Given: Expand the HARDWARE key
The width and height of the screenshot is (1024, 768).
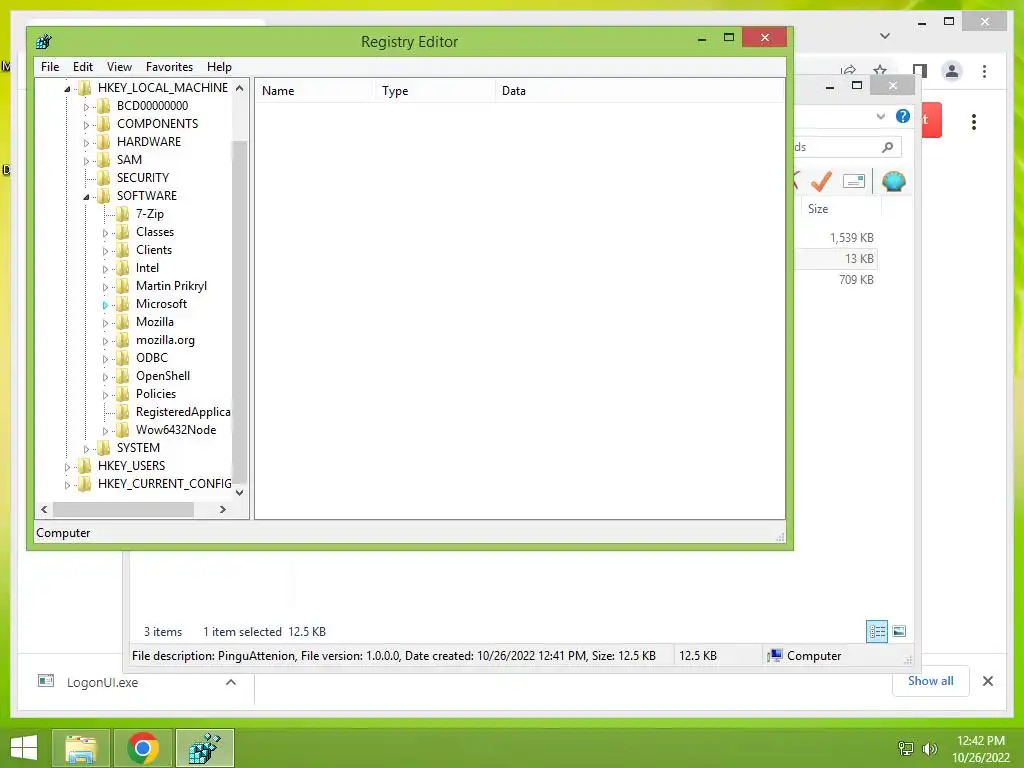Looking at the screenshot, I should (86, 142).
